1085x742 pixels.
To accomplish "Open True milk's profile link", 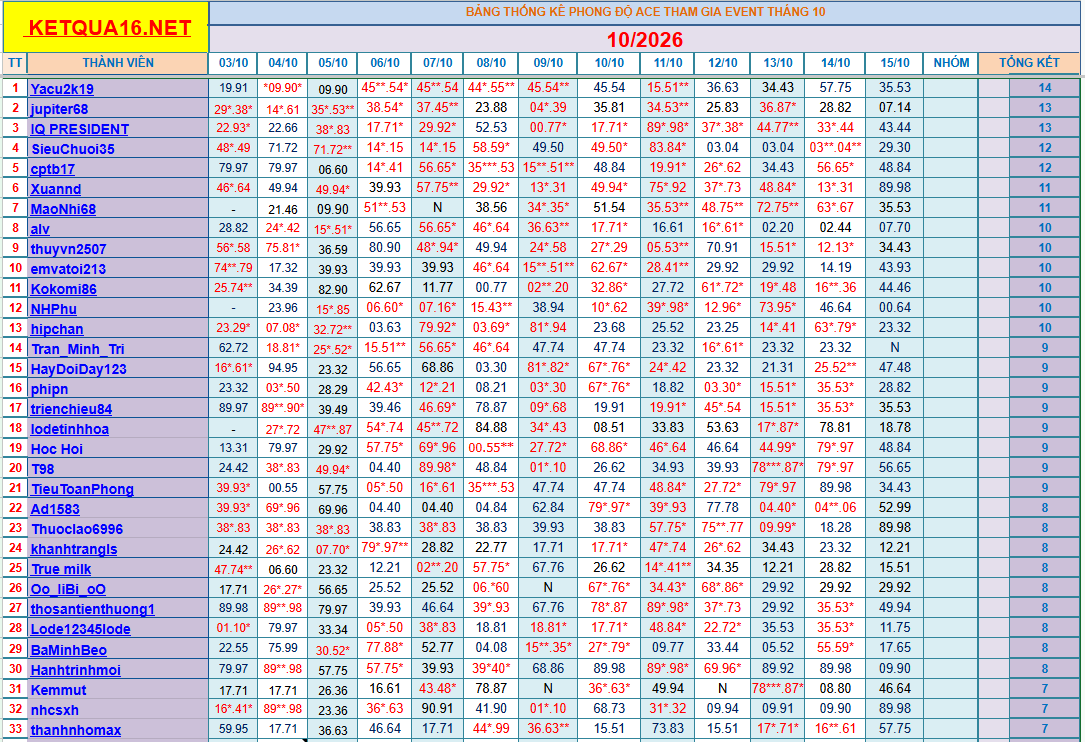I will tap(61, 570).
